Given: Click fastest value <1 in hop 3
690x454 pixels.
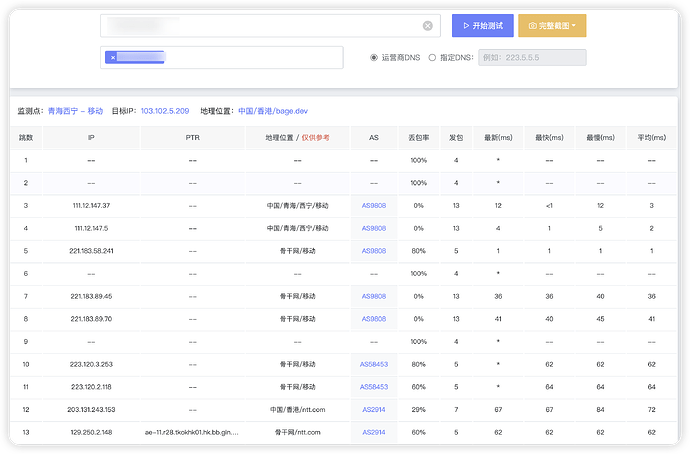Looking at the screenshot, I should tap(549, 205).
